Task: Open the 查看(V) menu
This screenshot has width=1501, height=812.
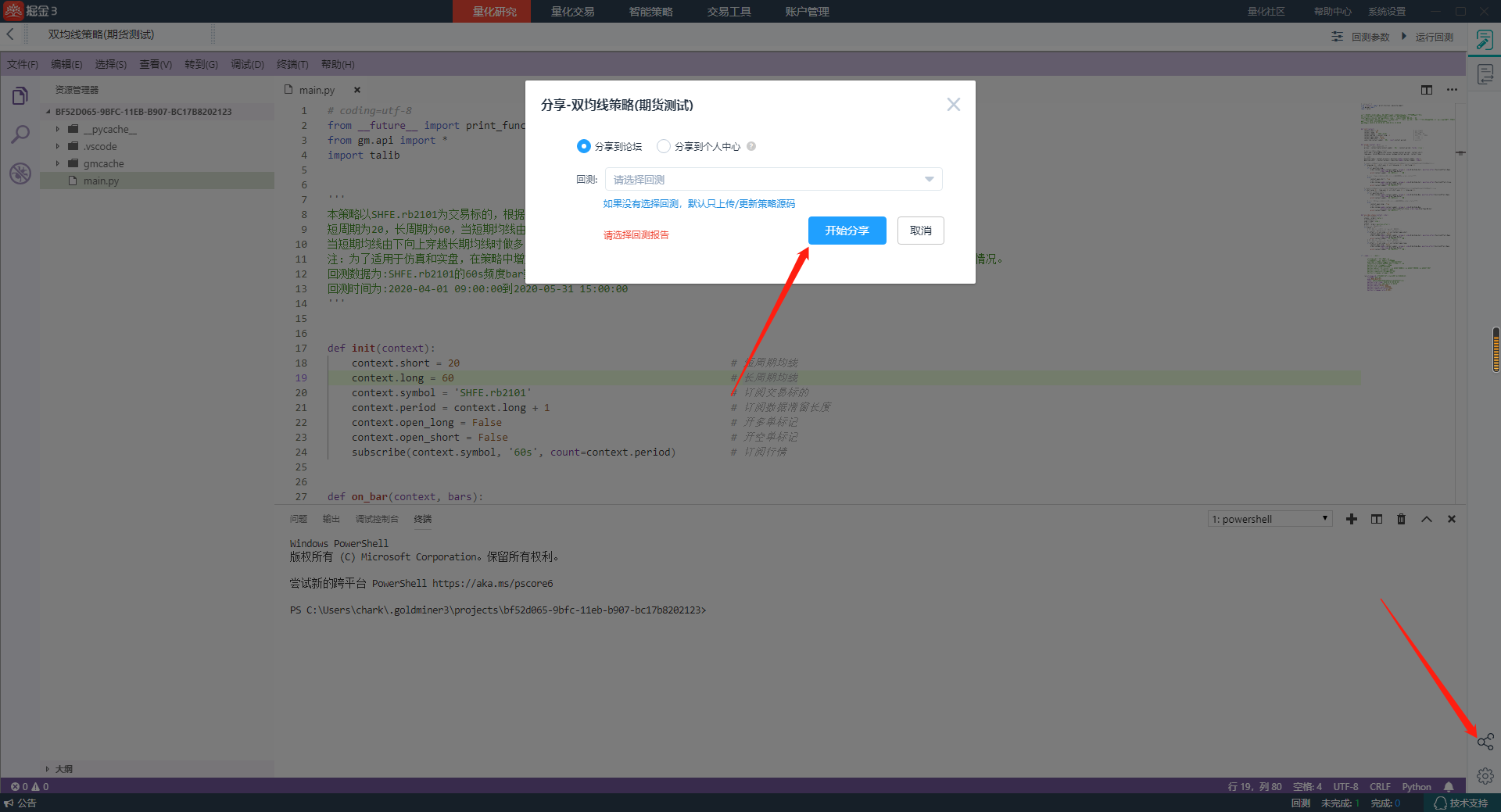Action: (156, 64)
